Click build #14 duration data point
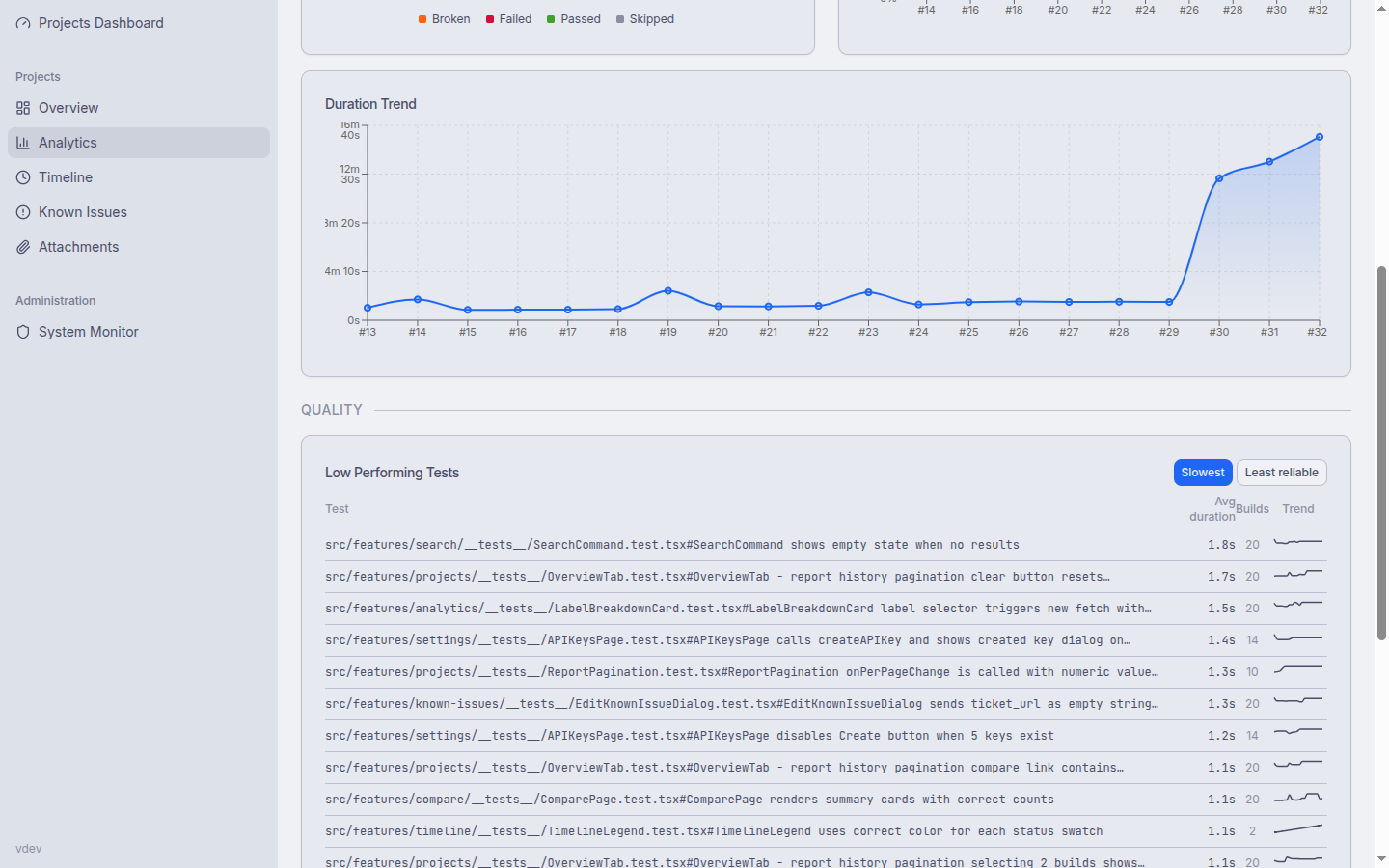Viewport: 1389px width, 868px height. pos(418,299)
